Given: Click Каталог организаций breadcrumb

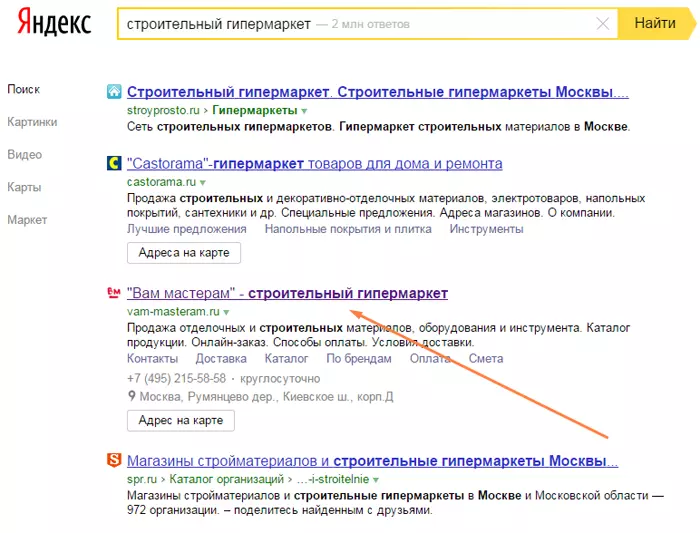Looking at the screenshot, I should pyautogui.click(x=226, y=479).
